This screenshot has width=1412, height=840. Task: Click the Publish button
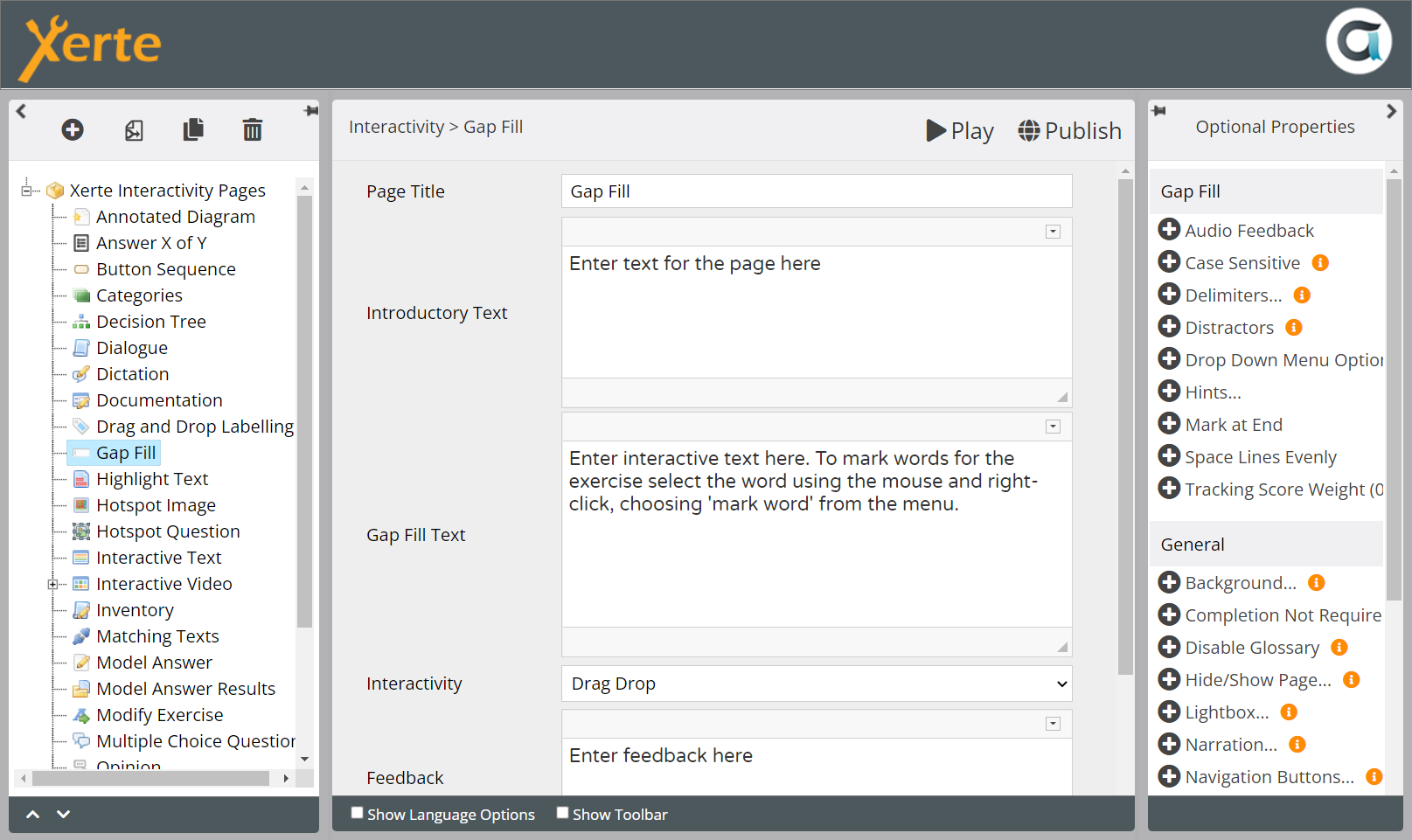point(1069,130)
